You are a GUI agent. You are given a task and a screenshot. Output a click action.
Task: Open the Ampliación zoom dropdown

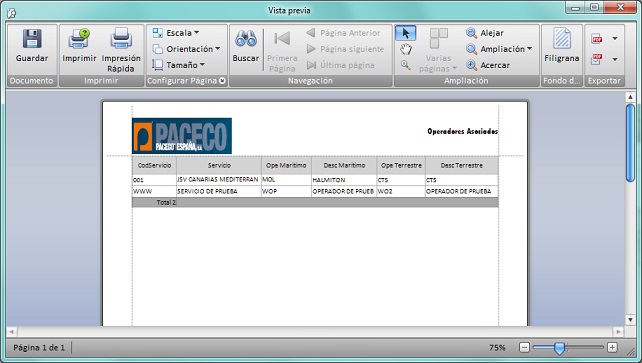click(x=499, y=49)
